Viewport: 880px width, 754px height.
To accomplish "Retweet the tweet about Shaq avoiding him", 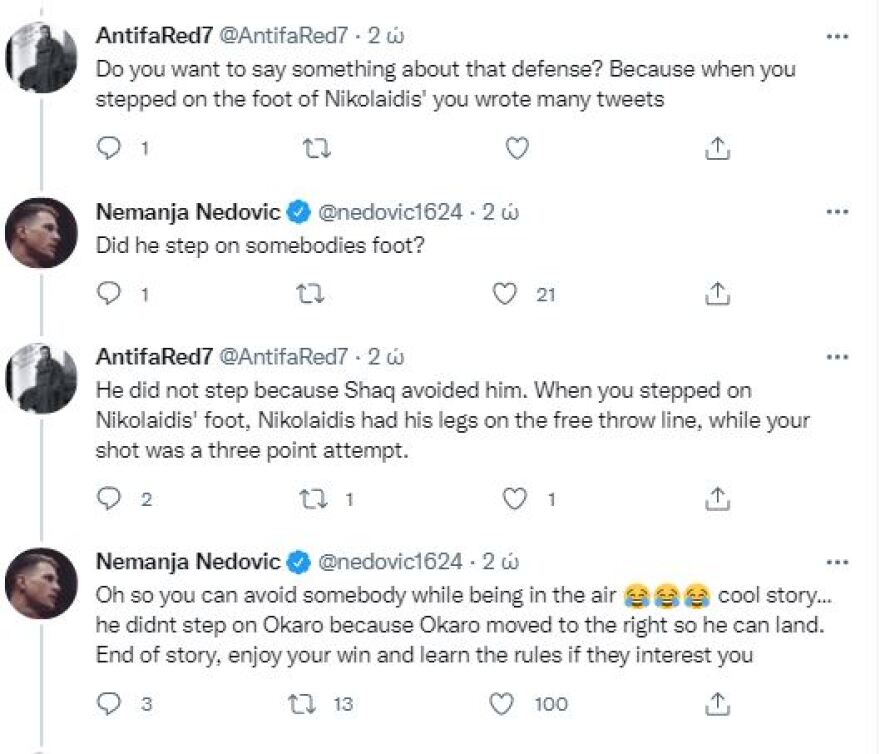I will click(312, 499).
